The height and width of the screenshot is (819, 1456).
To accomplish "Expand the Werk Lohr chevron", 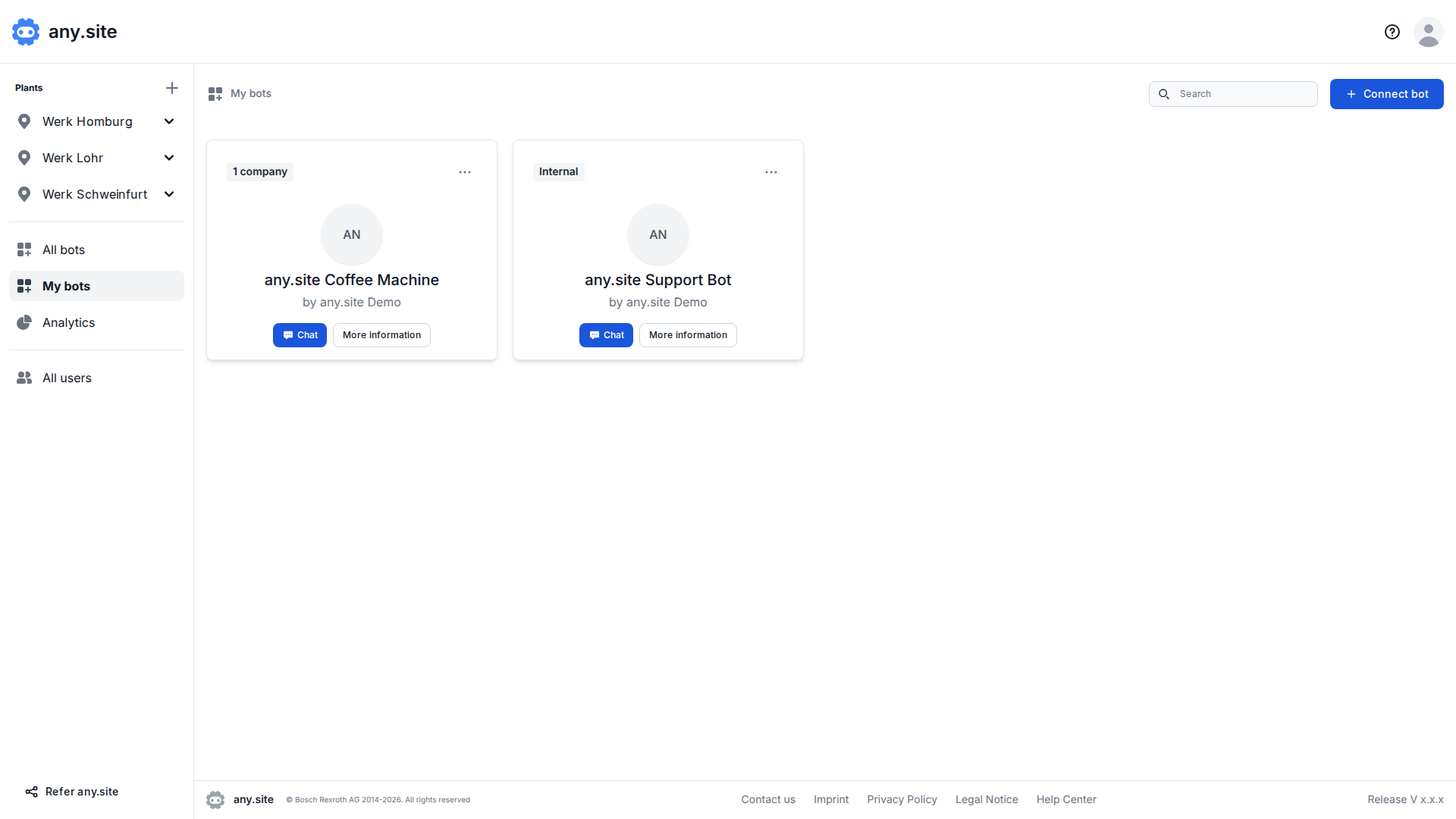I will point(169,158).
